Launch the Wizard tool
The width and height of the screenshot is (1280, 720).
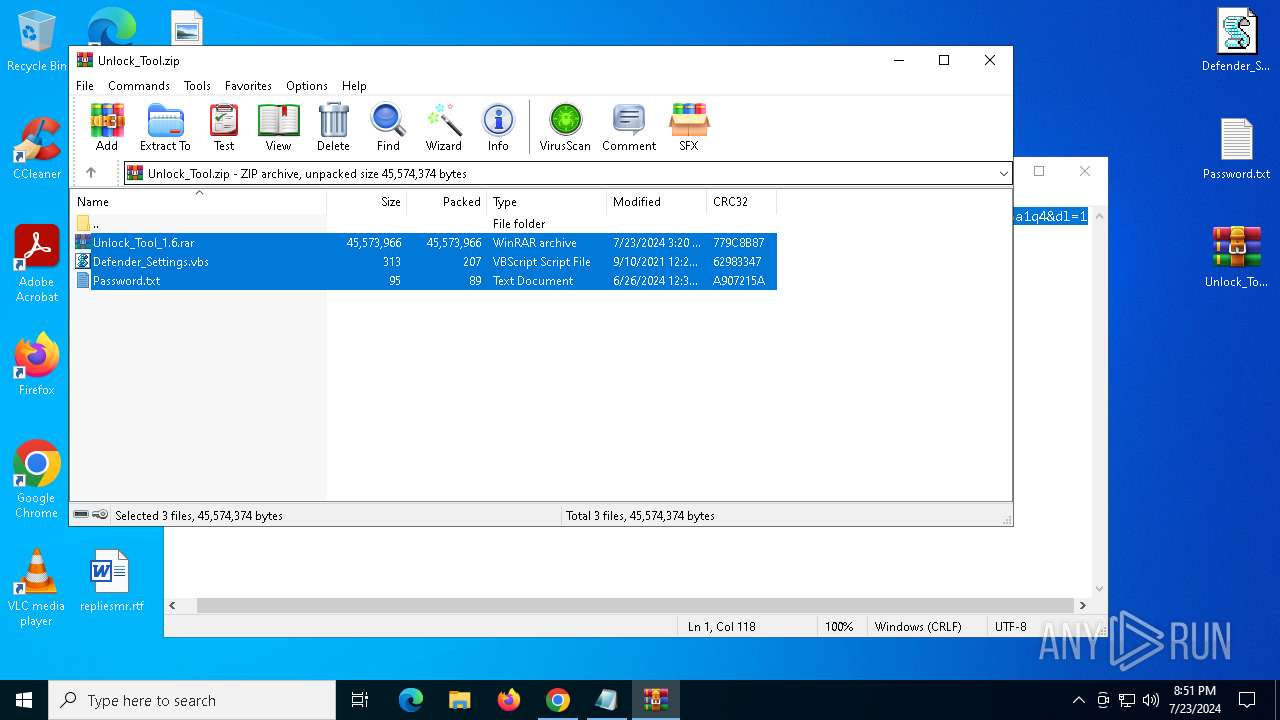(x=444, y=127)
